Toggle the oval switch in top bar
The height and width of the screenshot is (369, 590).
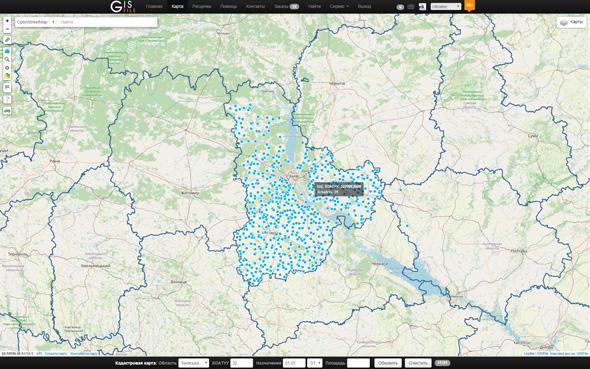(x=400, y=7)
